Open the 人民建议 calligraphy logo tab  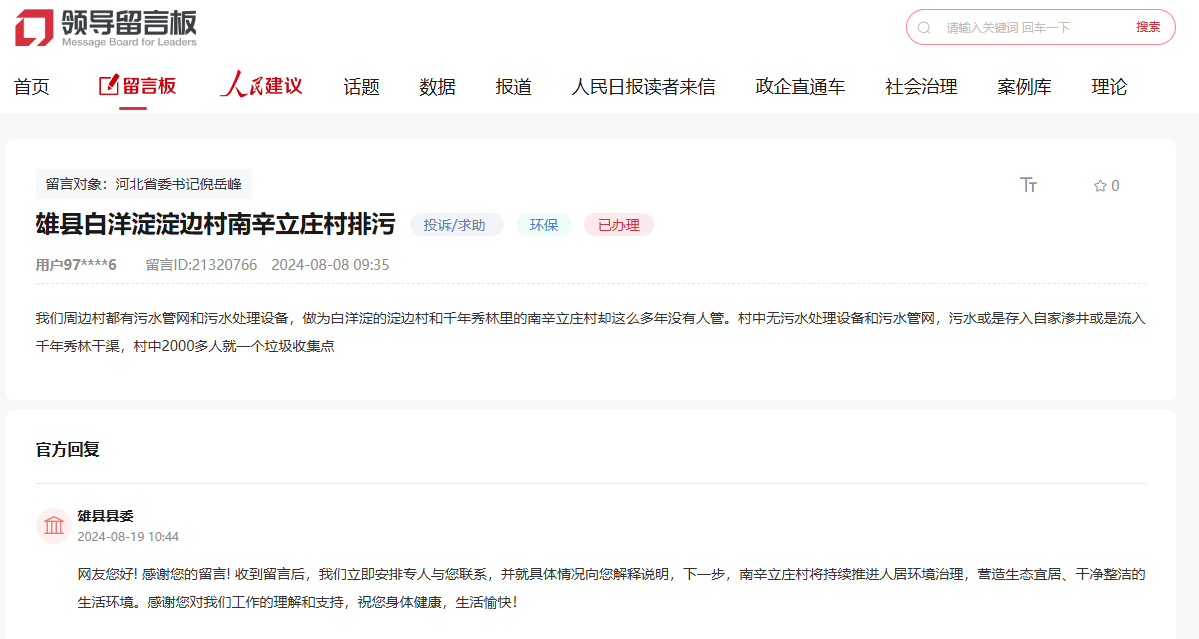point(261,86)
